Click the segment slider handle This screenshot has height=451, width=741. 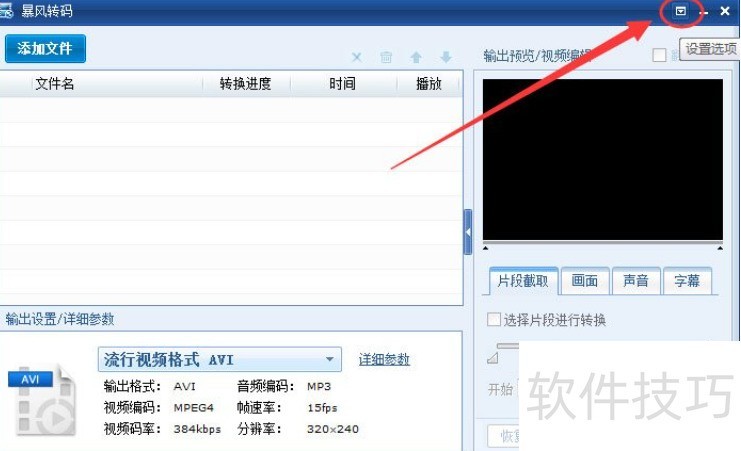[x=492, y=358]
